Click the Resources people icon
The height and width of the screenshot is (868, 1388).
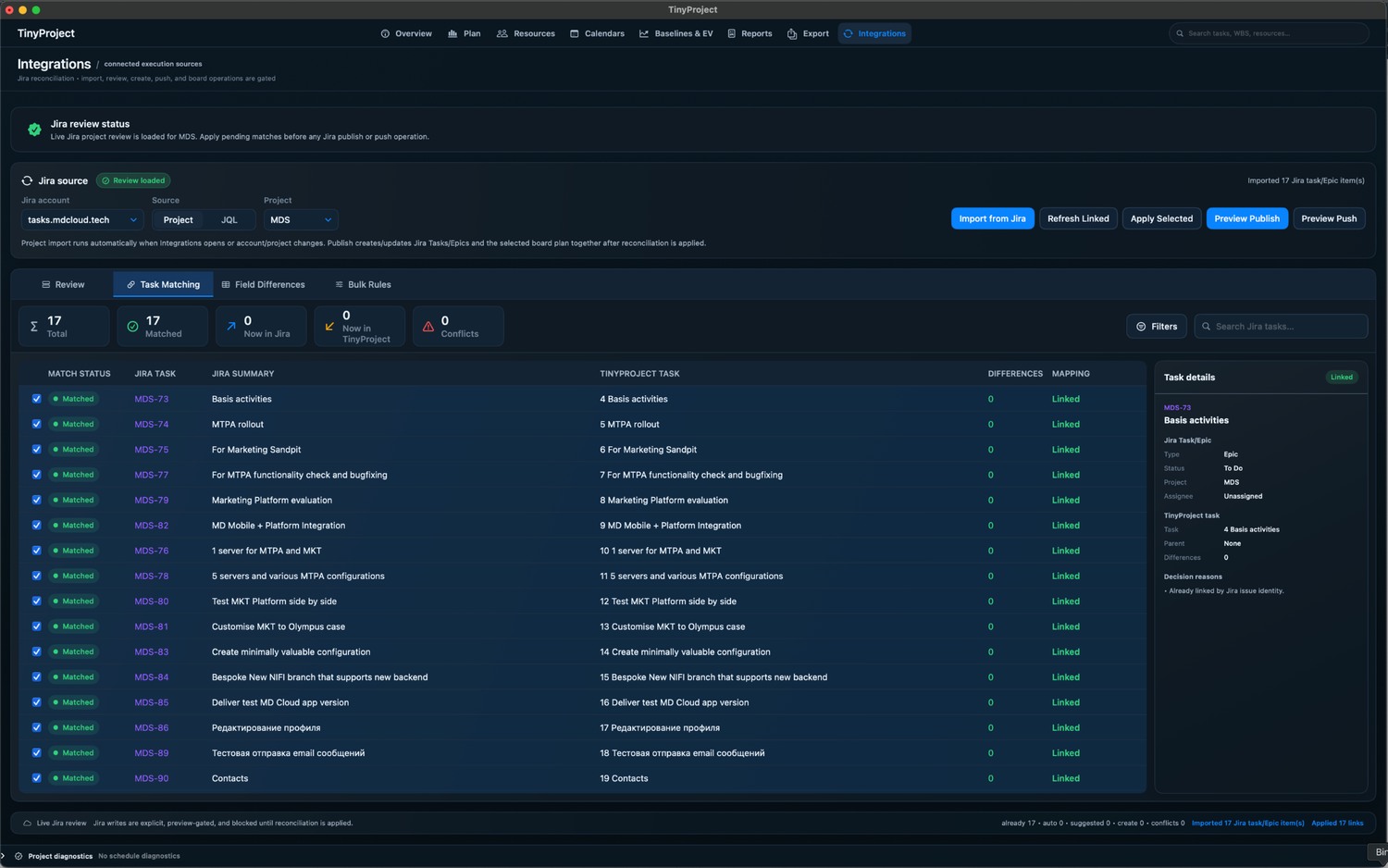pos(502,33)
